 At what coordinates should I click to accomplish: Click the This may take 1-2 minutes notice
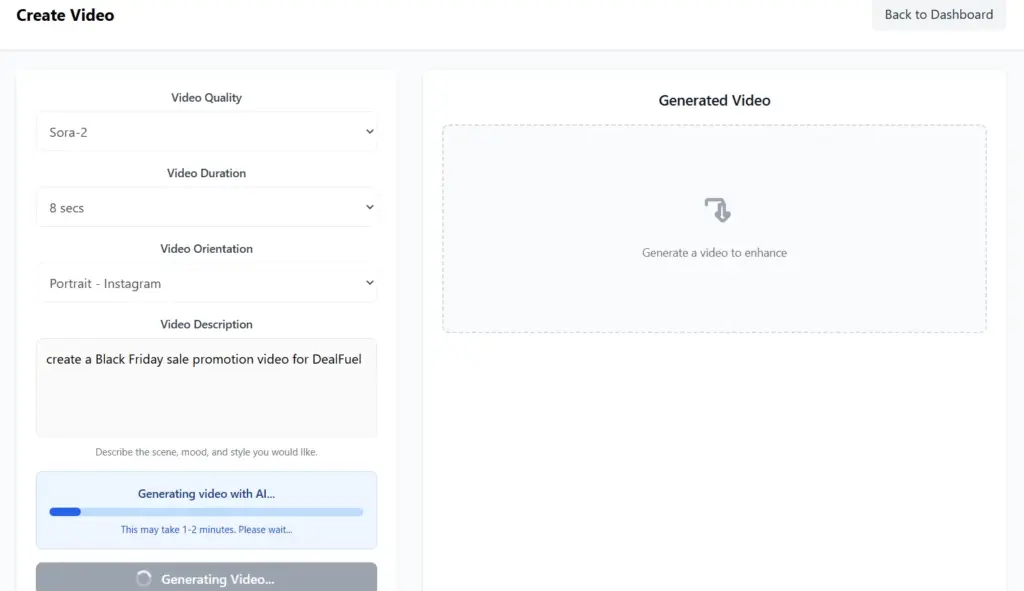click(x=206, y=528)
